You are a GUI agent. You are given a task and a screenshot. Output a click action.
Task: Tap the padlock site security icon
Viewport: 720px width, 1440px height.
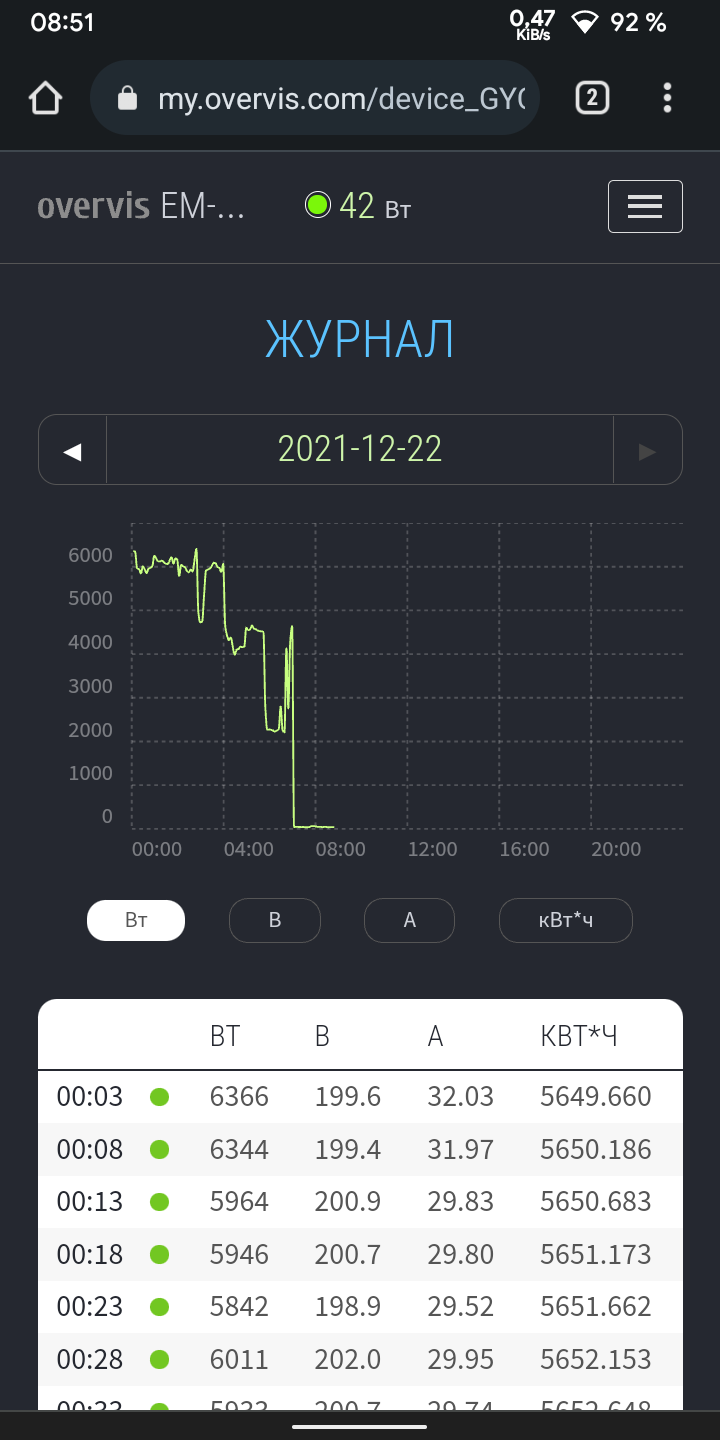(x=127, y=98)
